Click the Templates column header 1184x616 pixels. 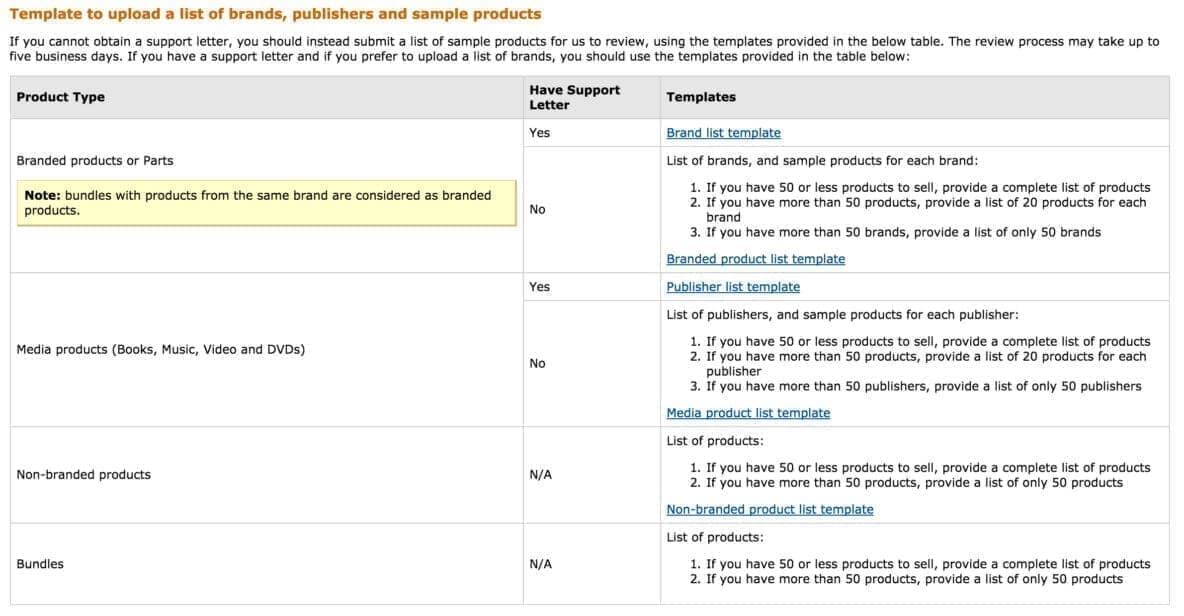pyautogui.click(x=700, y=97)
